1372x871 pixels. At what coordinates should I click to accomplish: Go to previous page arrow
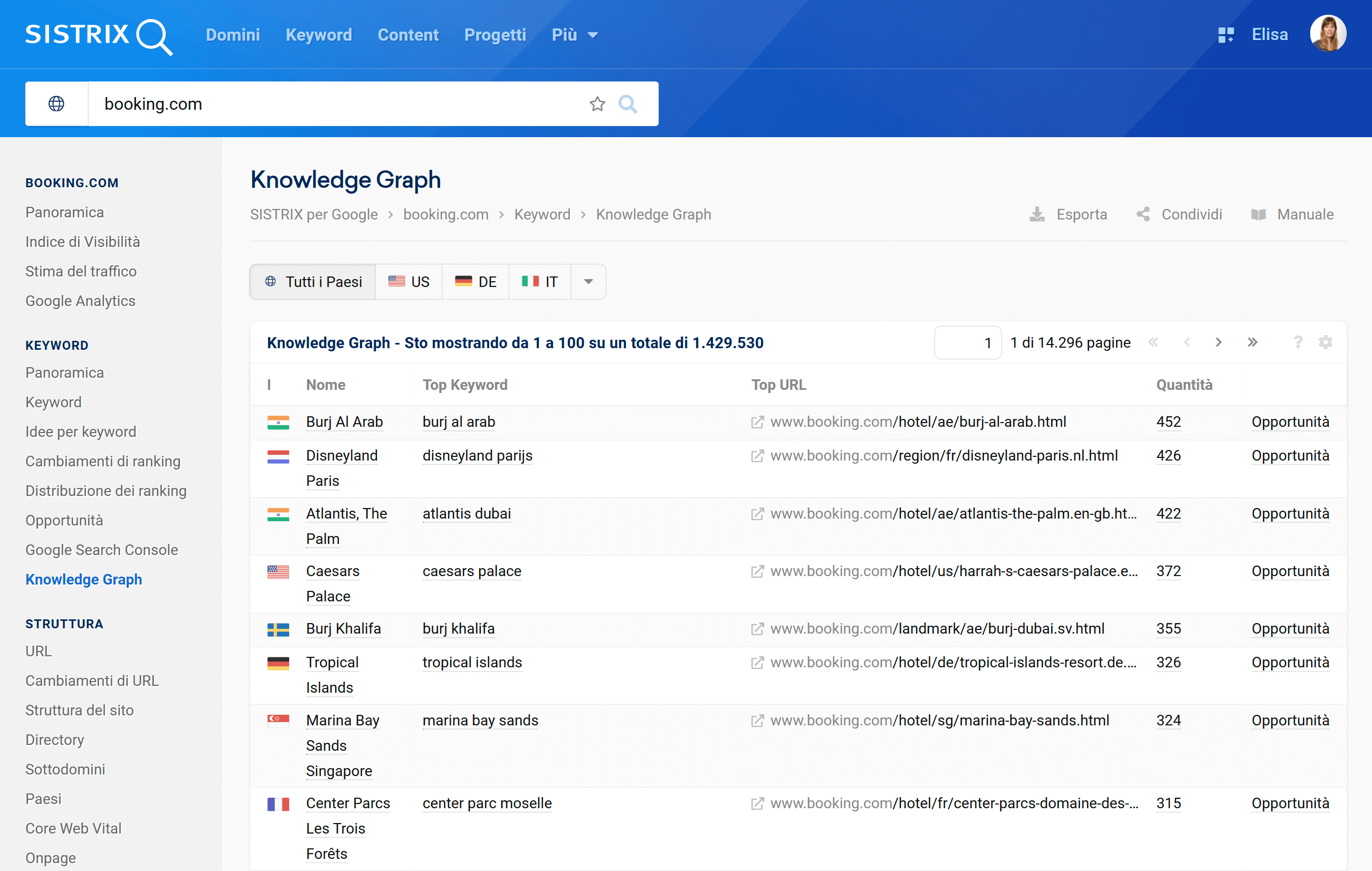pos(1187,342)
